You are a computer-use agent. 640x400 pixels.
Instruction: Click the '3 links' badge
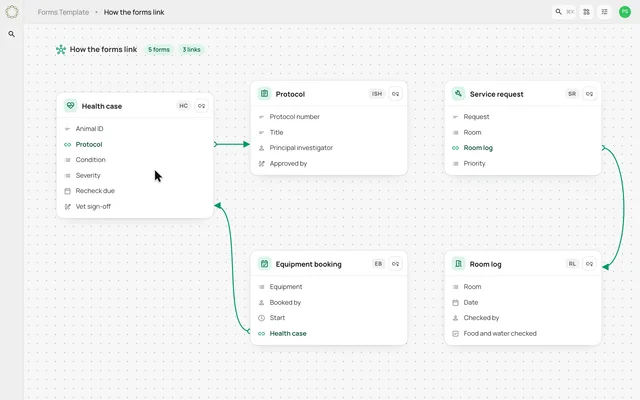coord(191,49)
